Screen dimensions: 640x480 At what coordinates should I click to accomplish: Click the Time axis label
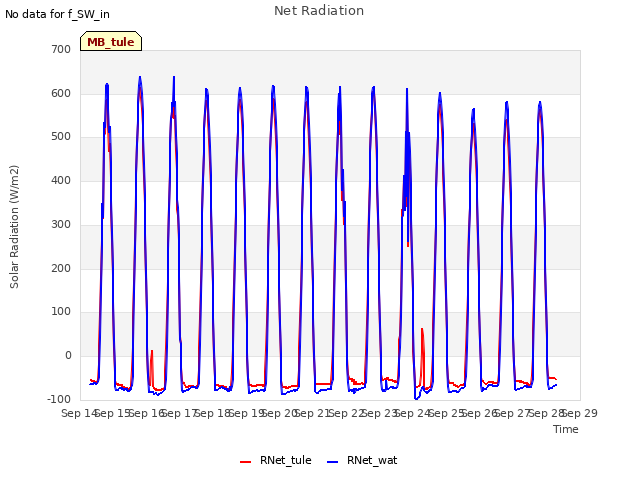[566, 429]
